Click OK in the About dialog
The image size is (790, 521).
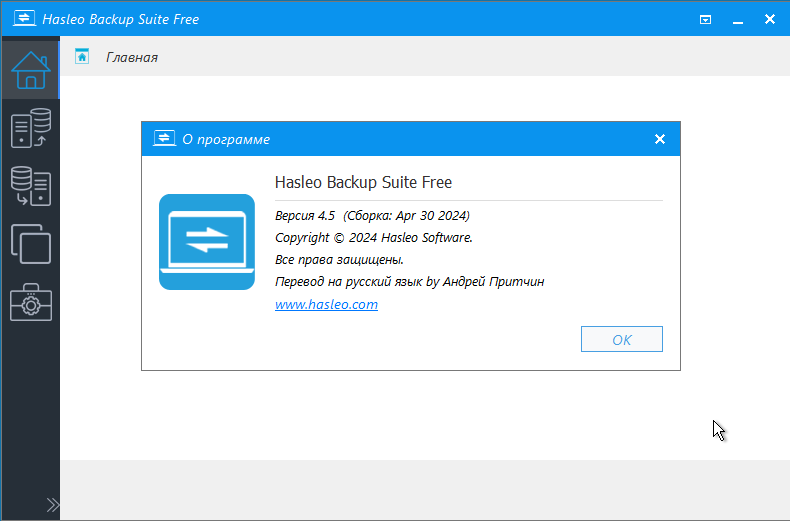[x=622, y=339]
